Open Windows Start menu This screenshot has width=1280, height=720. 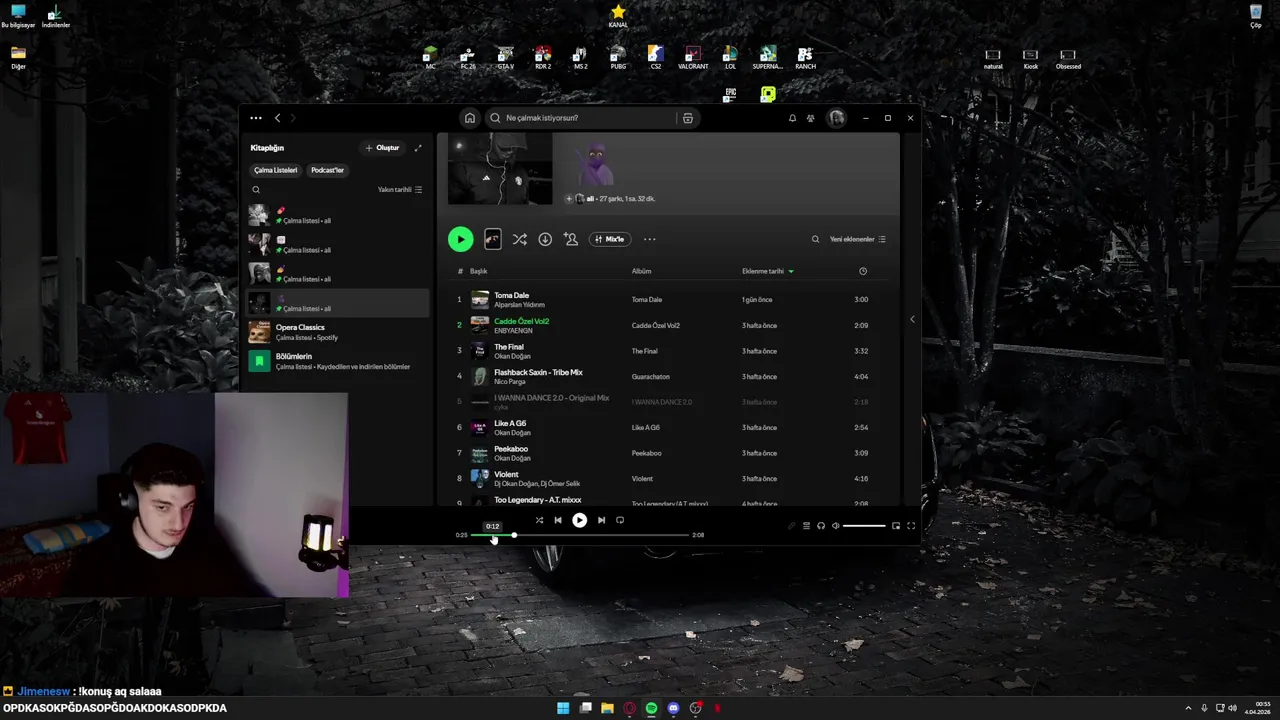pyautogui.click(x=563, y=708)
